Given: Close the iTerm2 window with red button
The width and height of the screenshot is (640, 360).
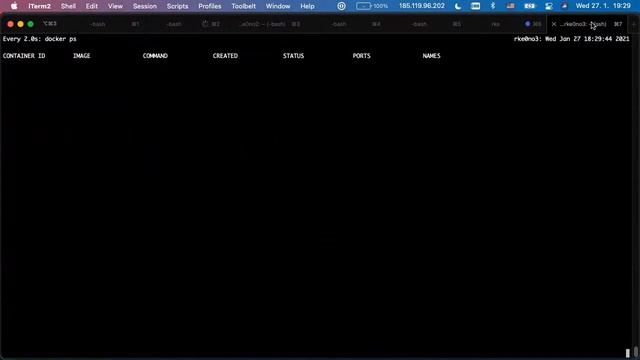Looking at the screenshot, I should coord(11,24).
